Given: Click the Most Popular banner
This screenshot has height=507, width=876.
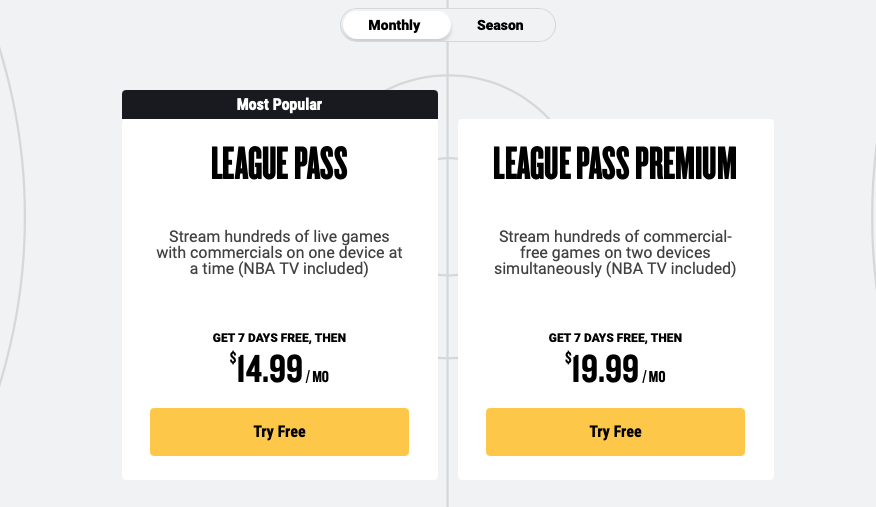Looking at the screenshot, I should coord(280,104).
